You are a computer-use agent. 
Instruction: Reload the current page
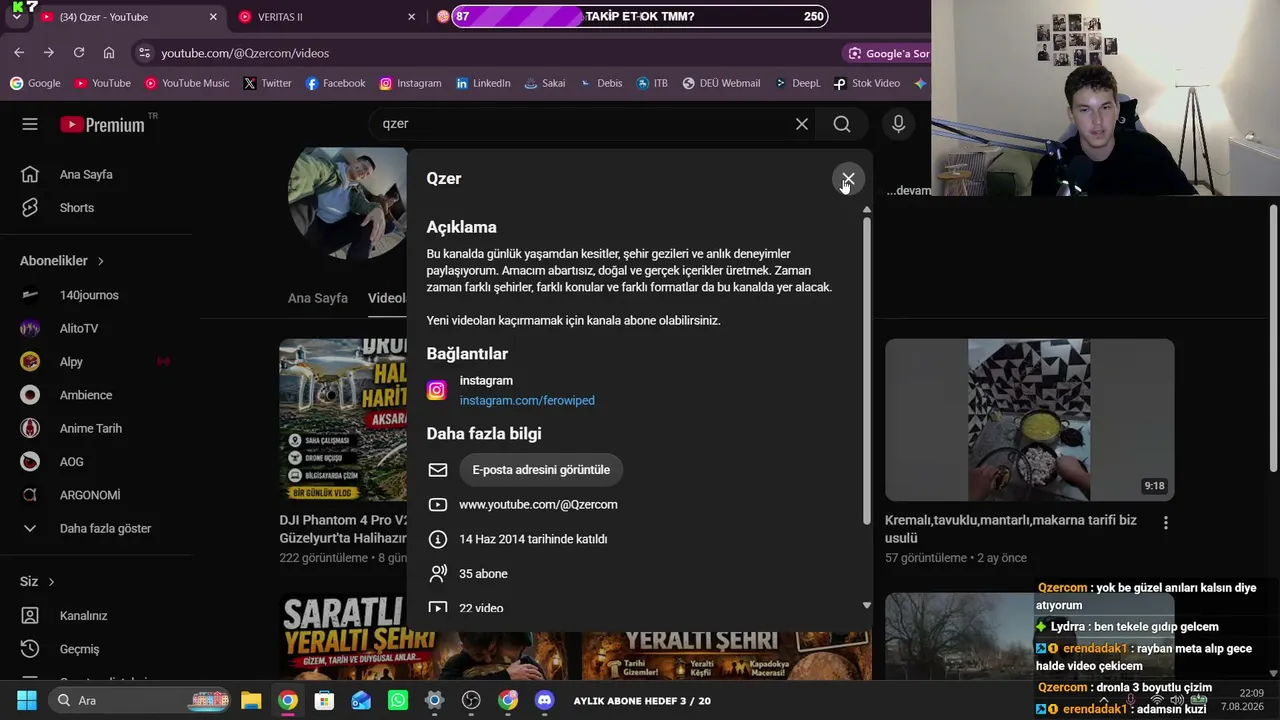[x=79, y=52]
